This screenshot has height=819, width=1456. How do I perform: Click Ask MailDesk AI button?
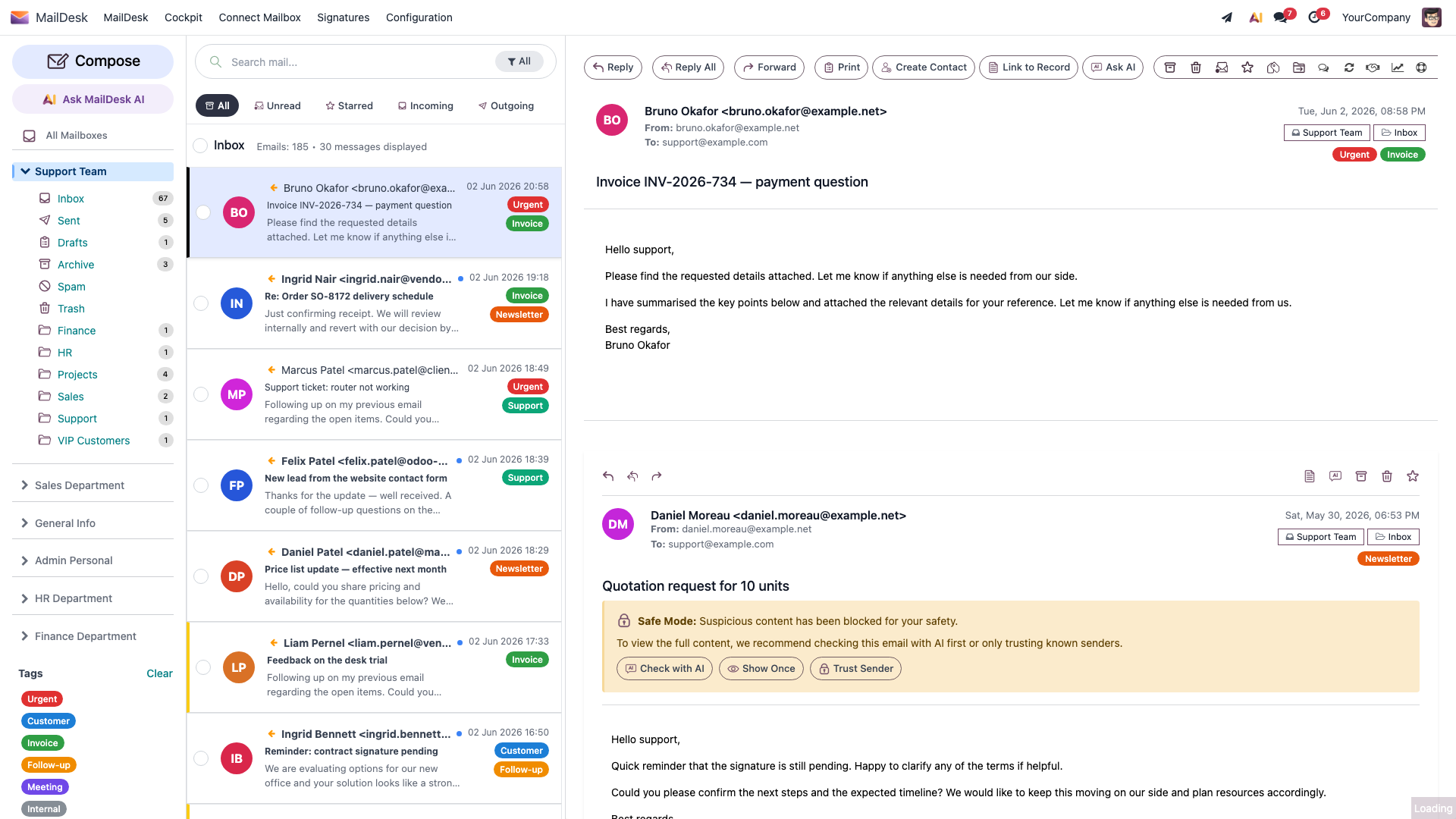point(93,99)
